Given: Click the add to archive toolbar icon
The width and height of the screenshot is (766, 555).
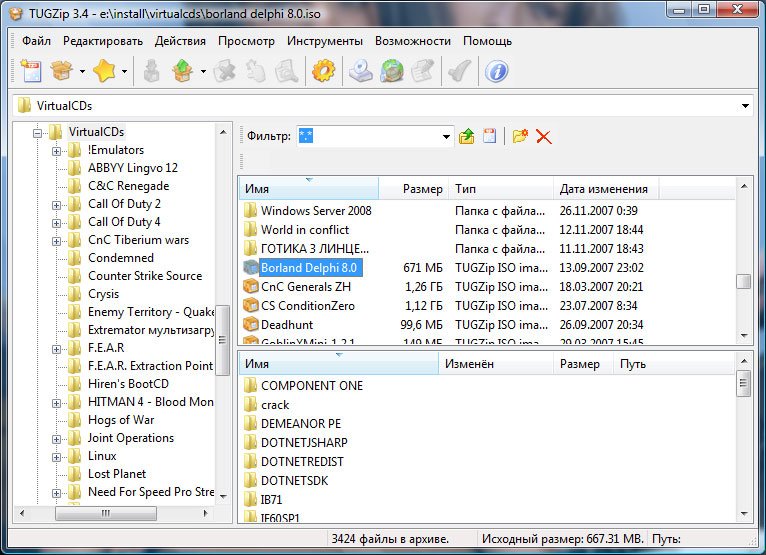Looking at the screenshot, I should [151, 71].
